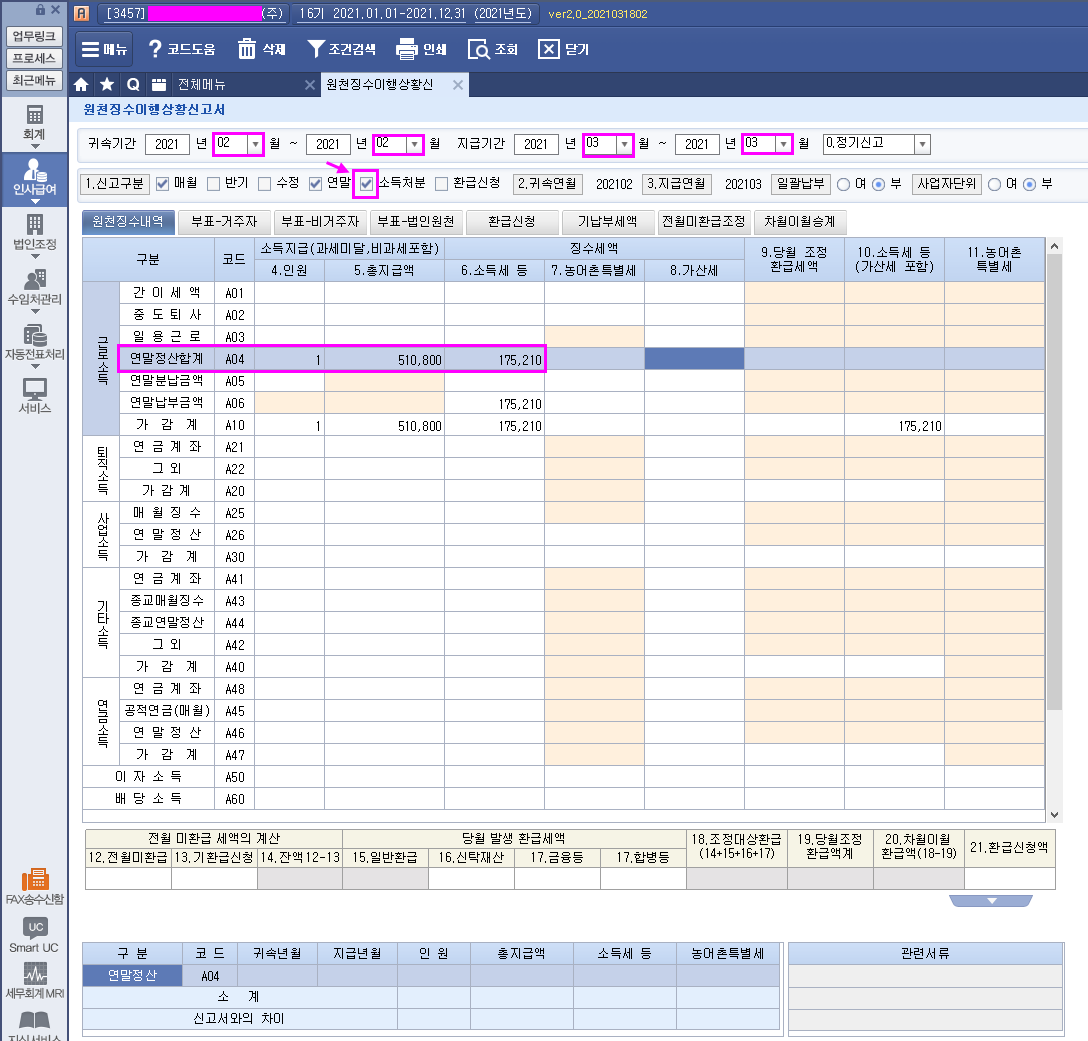Screen dimensions: 1088x1041
Task: Switch to 기납부세액 tab
Action: 608,222
